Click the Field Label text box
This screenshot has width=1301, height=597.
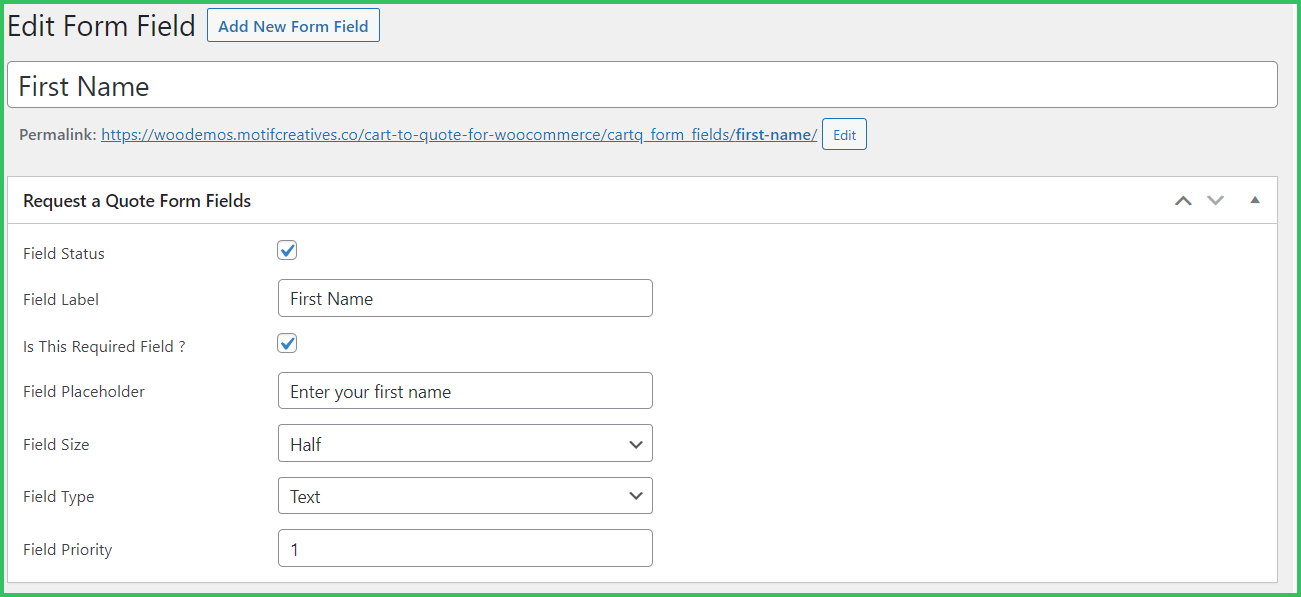coord(465,298)
